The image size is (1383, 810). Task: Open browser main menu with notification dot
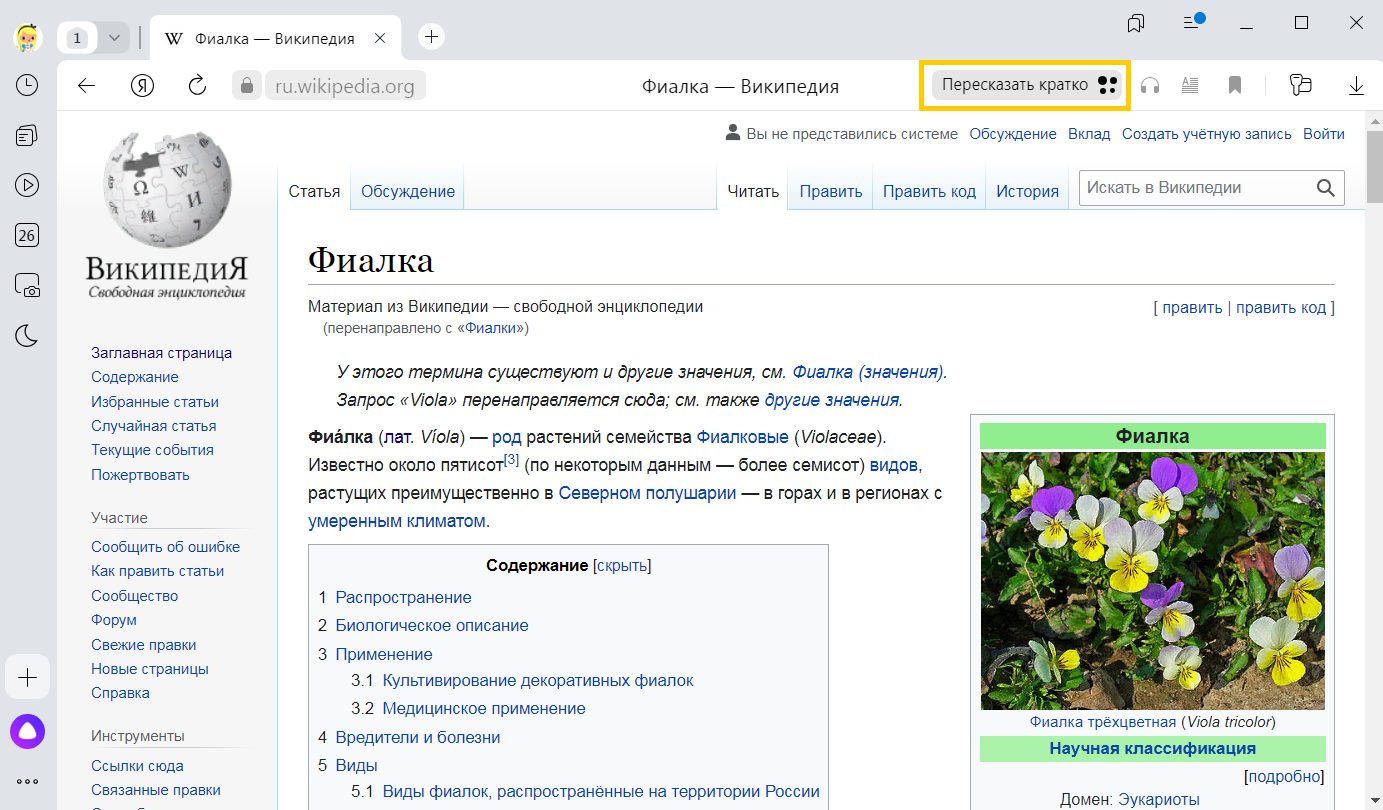1192,21
